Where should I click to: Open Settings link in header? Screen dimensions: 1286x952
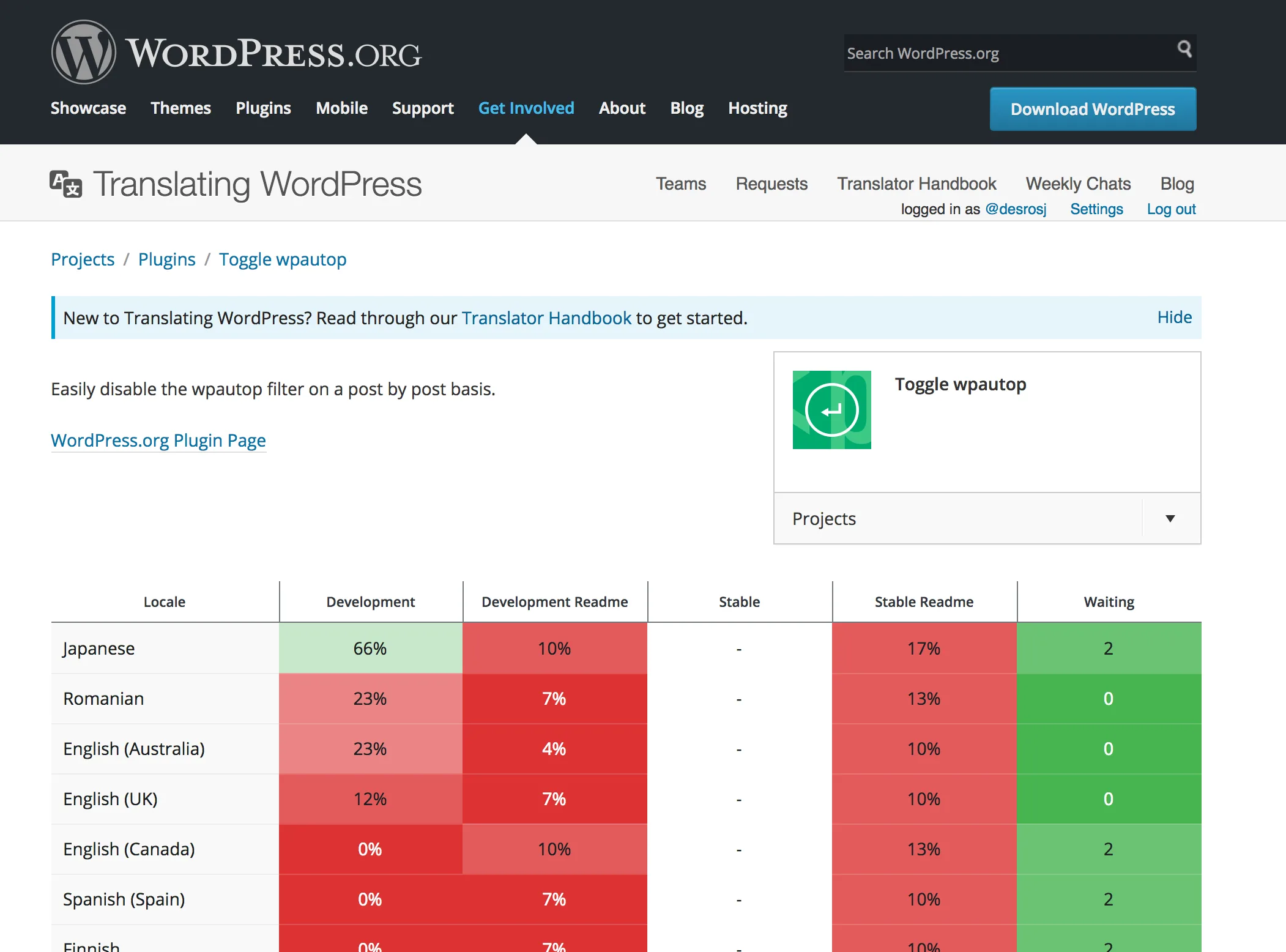(x=1096, y=209)
